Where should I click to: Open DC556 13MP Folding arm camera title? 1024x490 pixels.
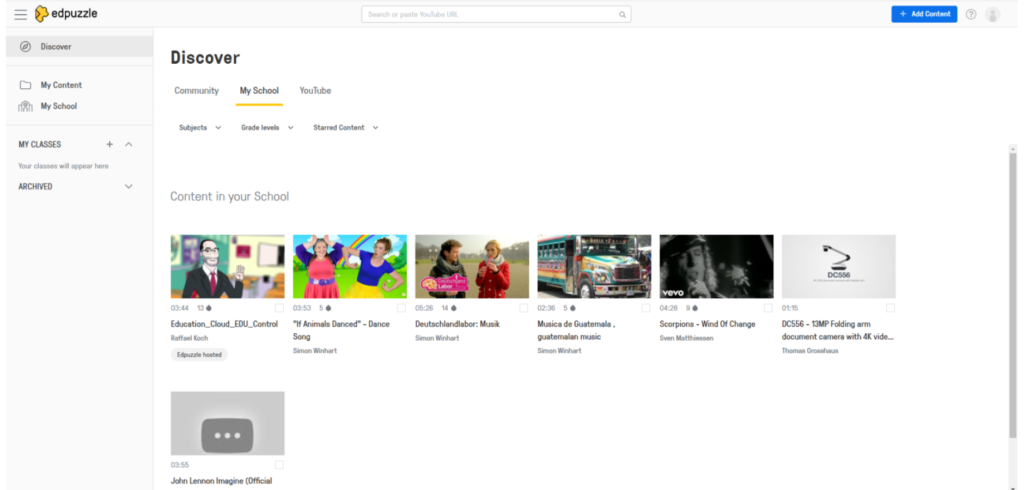pos(838,331)
